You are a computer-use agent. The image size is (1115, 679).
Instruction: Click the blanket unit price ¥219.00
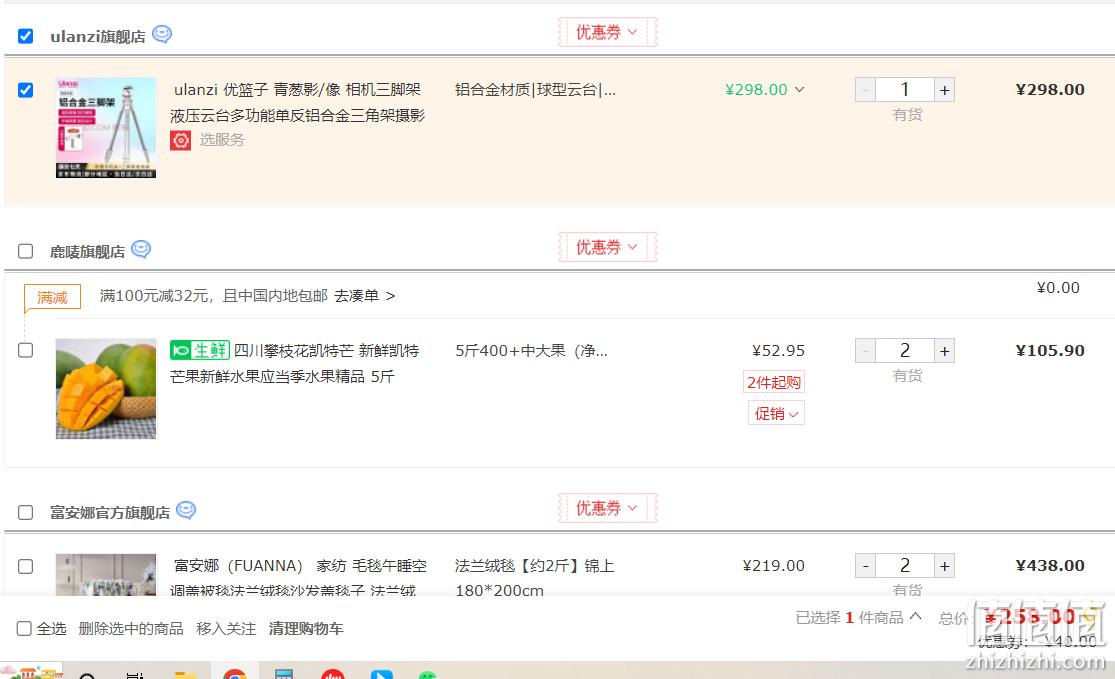click(x=774, y=566)
